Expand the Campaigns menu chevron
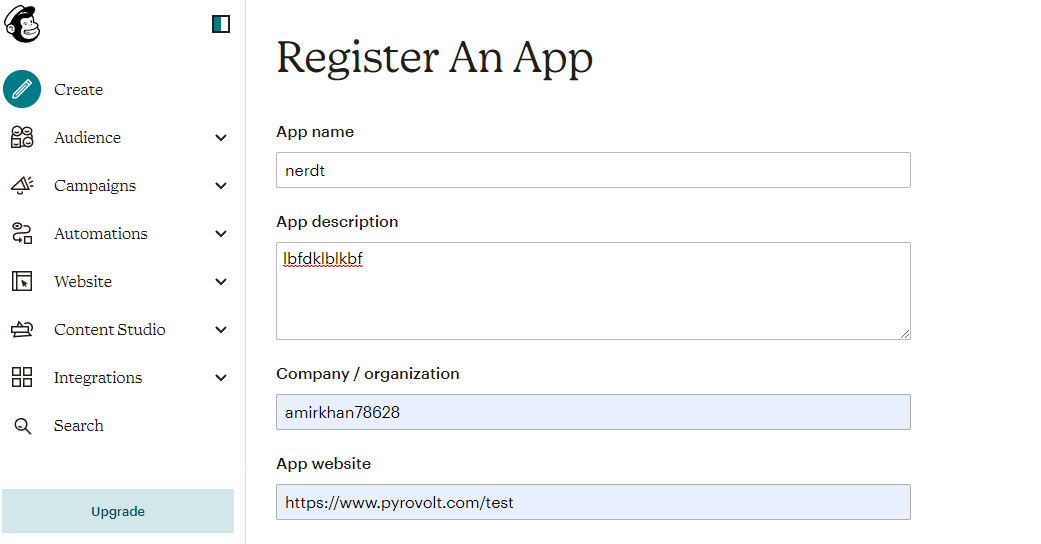 [x=221, y=186]
